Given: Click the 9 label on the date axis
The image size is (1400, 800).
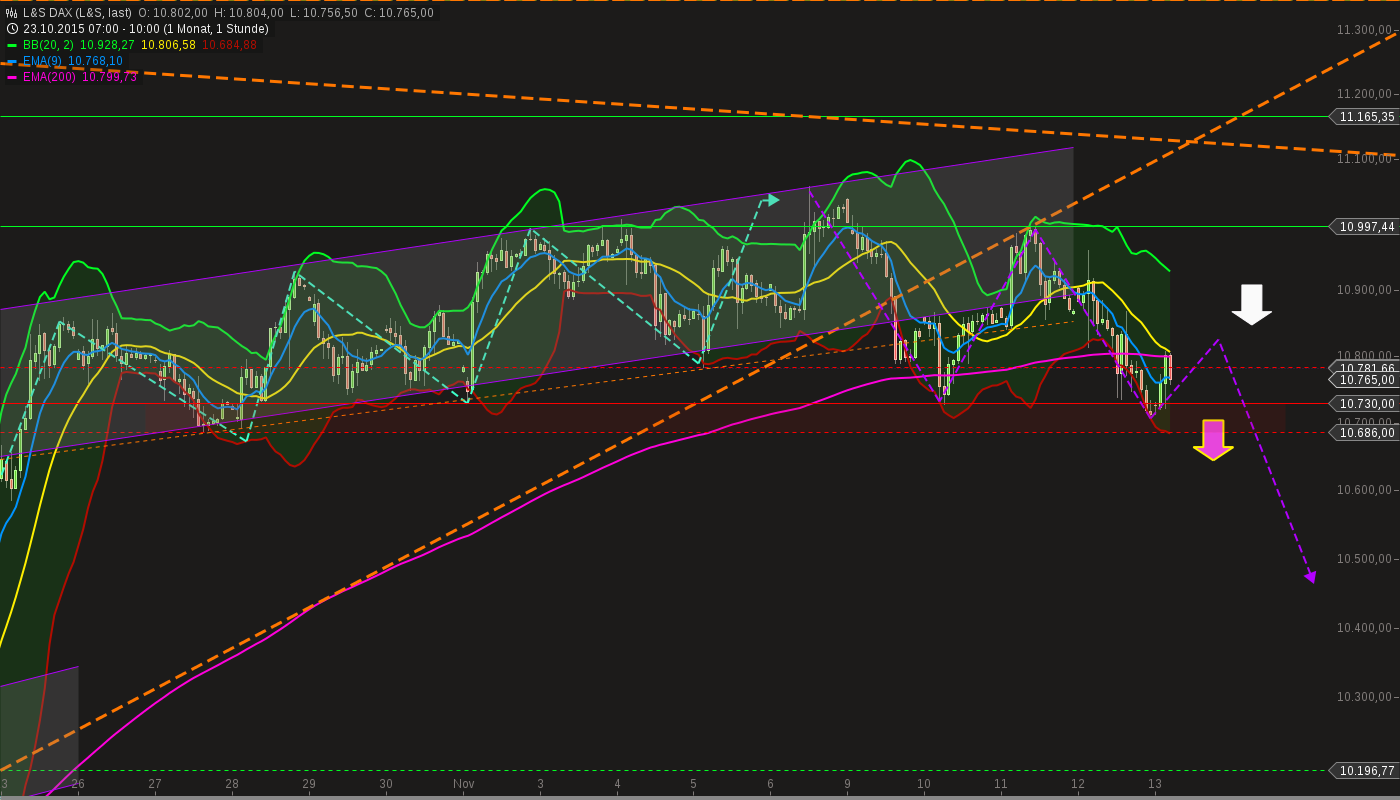Looking at the screenshot, I should coord(847,784).
